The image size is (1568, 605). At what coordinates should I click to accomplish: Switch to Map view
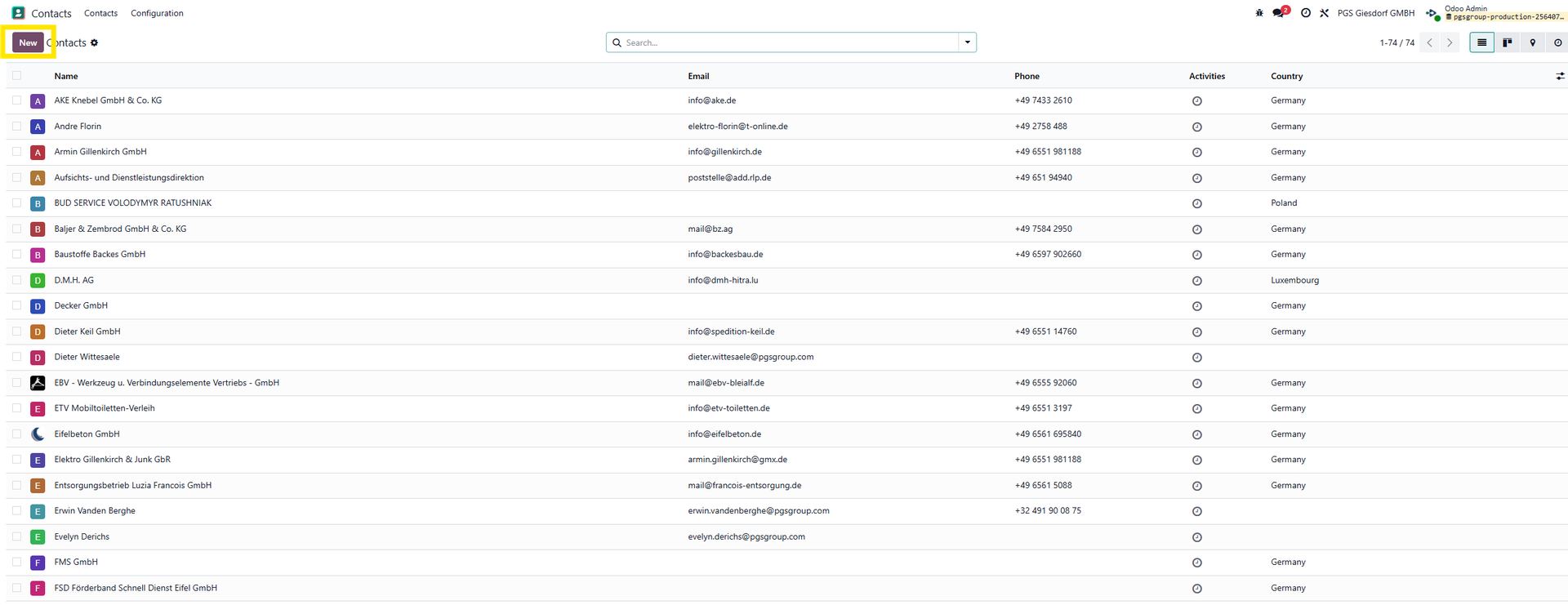coord(1532,42)
